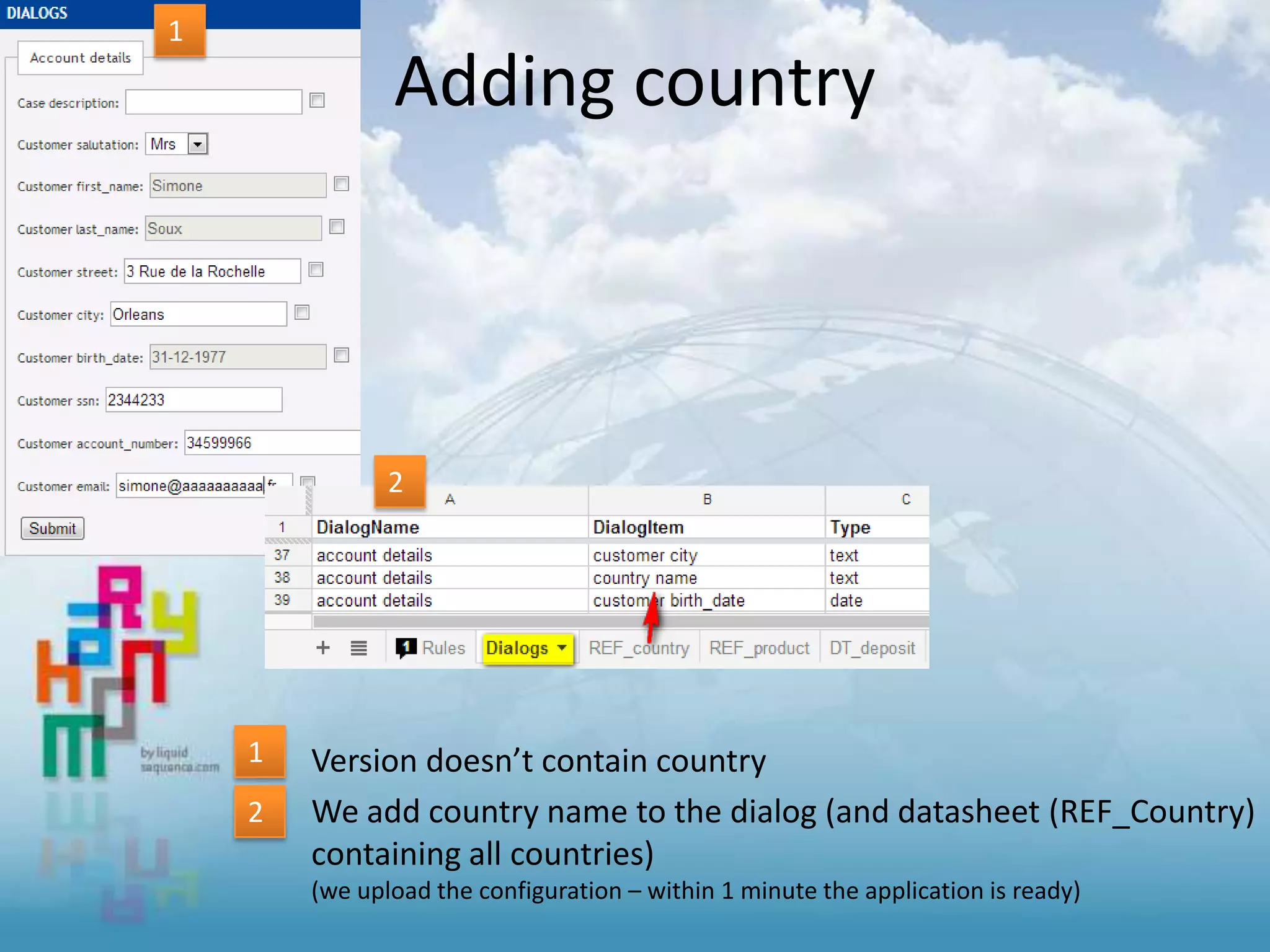This screenshot has width=1270, height=952.
Task: Open the DT_deposit sheet tab
Action: [x=872, y=648]
